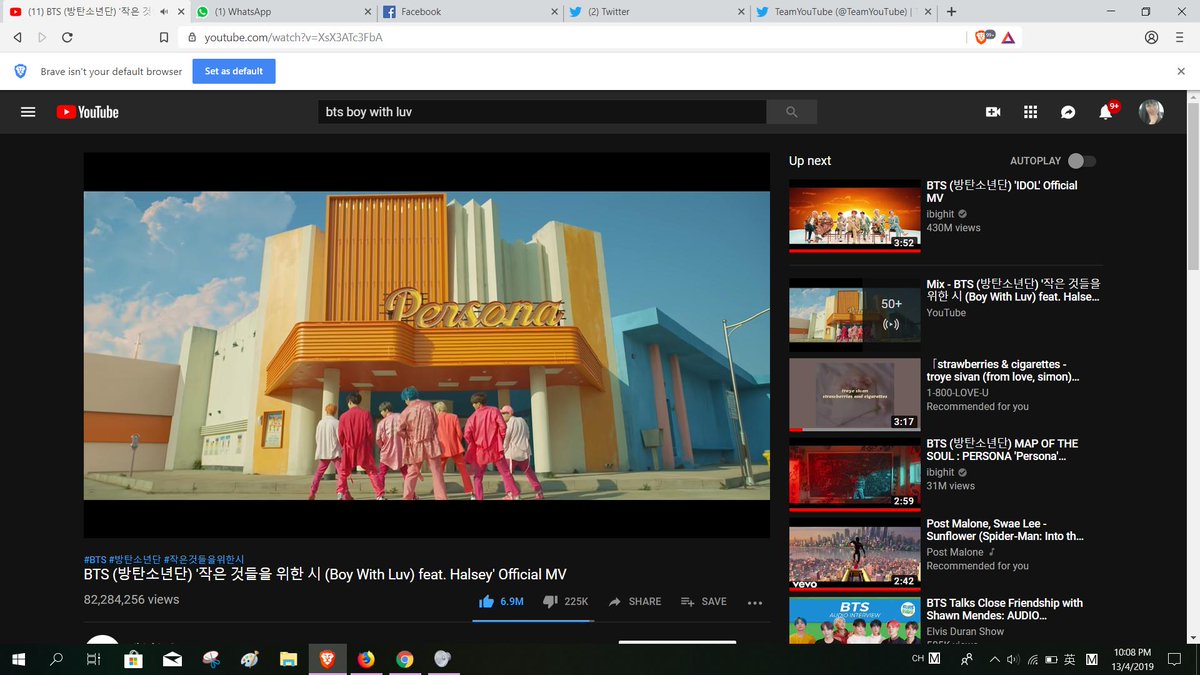Click the search magnifier button
1200x675 pixels.
[792, 112]
